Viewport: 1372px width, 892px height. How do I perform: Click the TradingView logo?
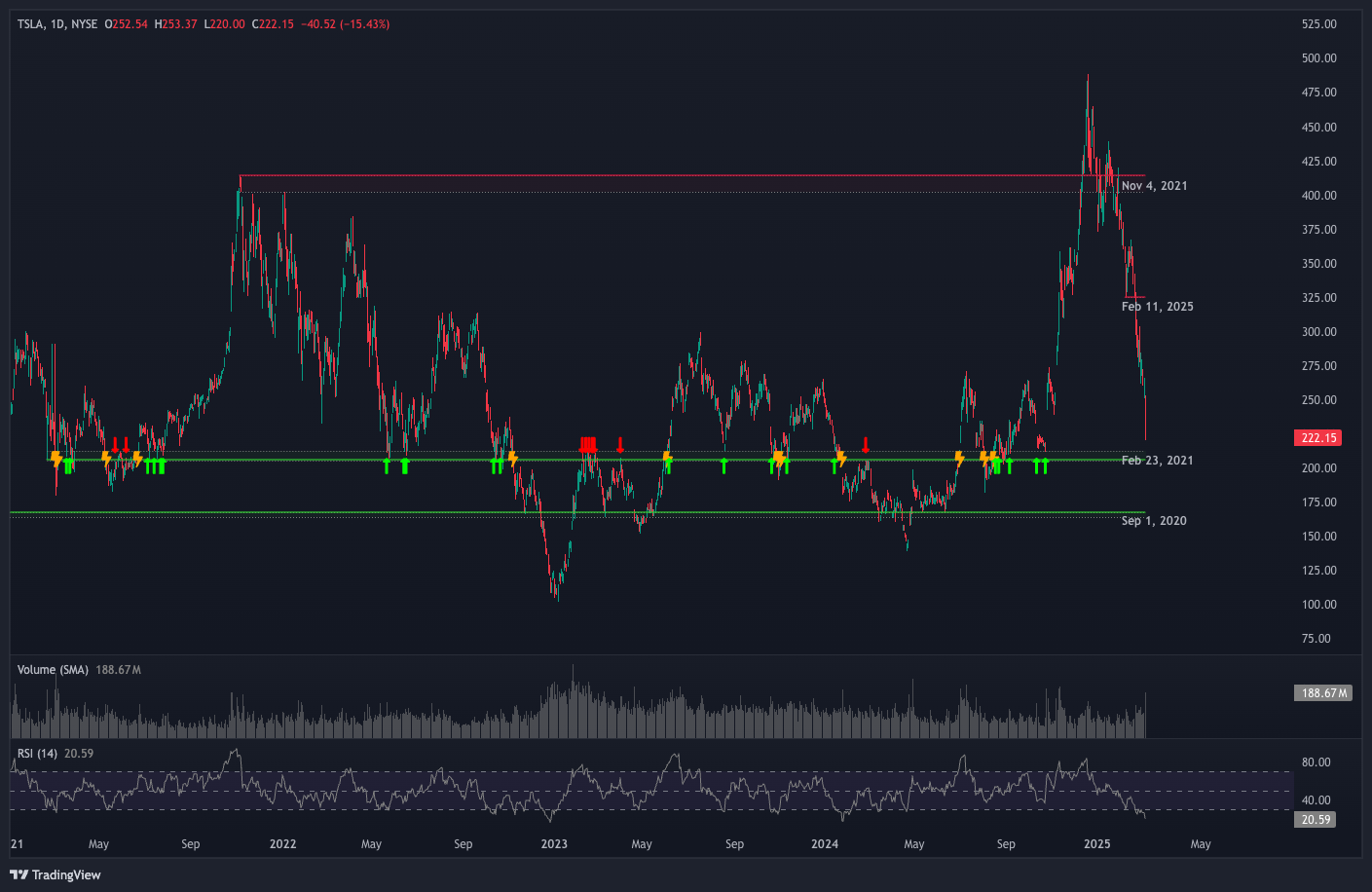(56, 874)
